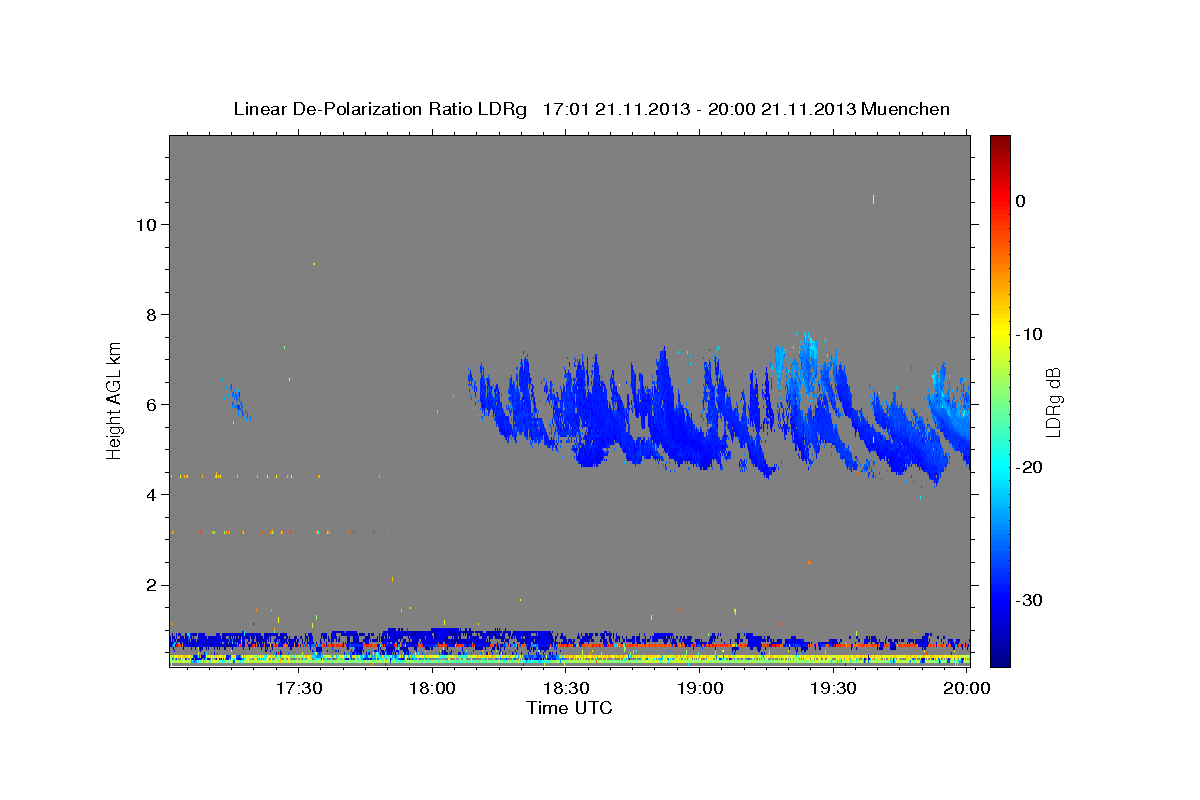
Task: Click the light-blue cloud top near 19:25
Action: click(806, 349)
